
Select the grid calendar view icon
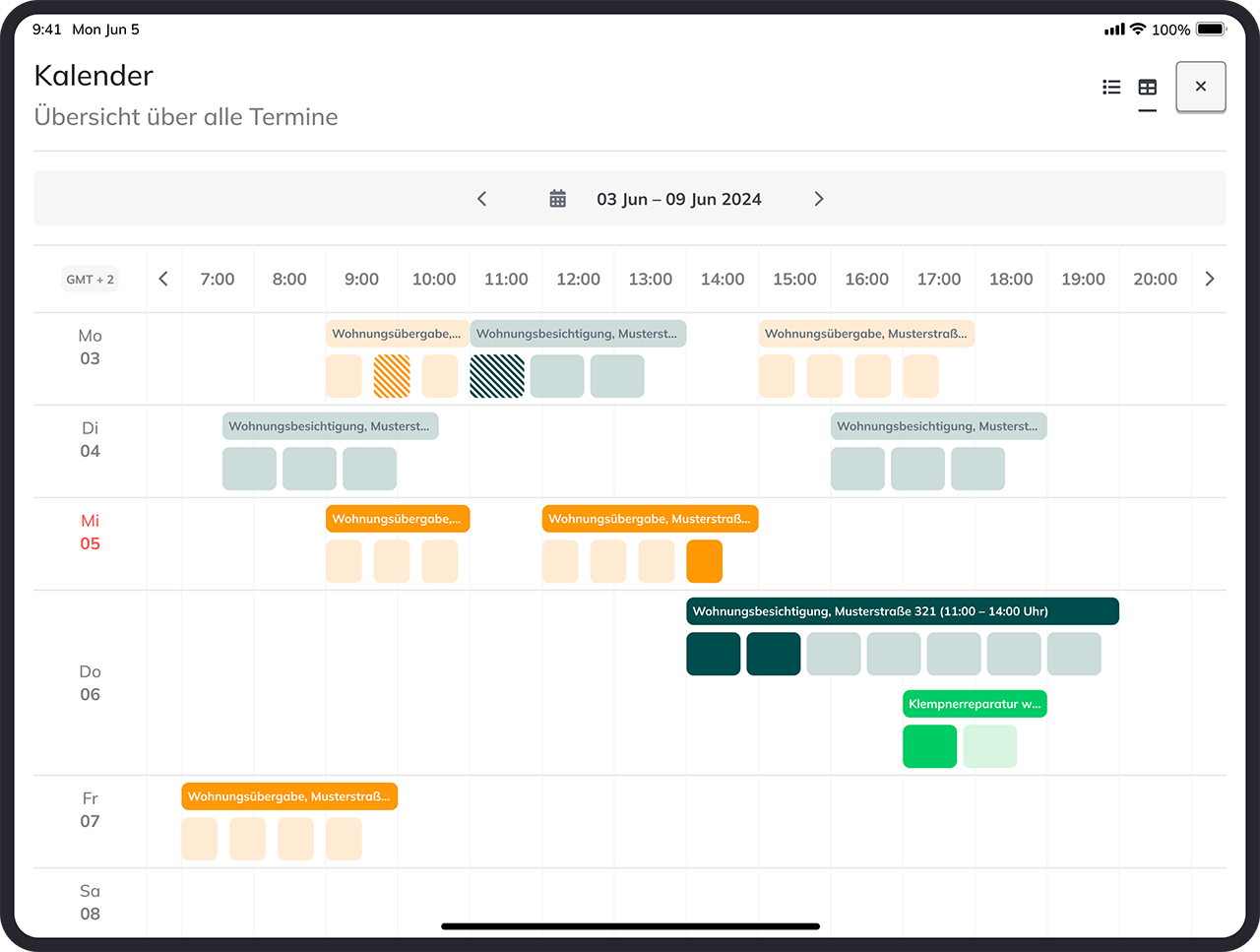(x=1147, y=88)
